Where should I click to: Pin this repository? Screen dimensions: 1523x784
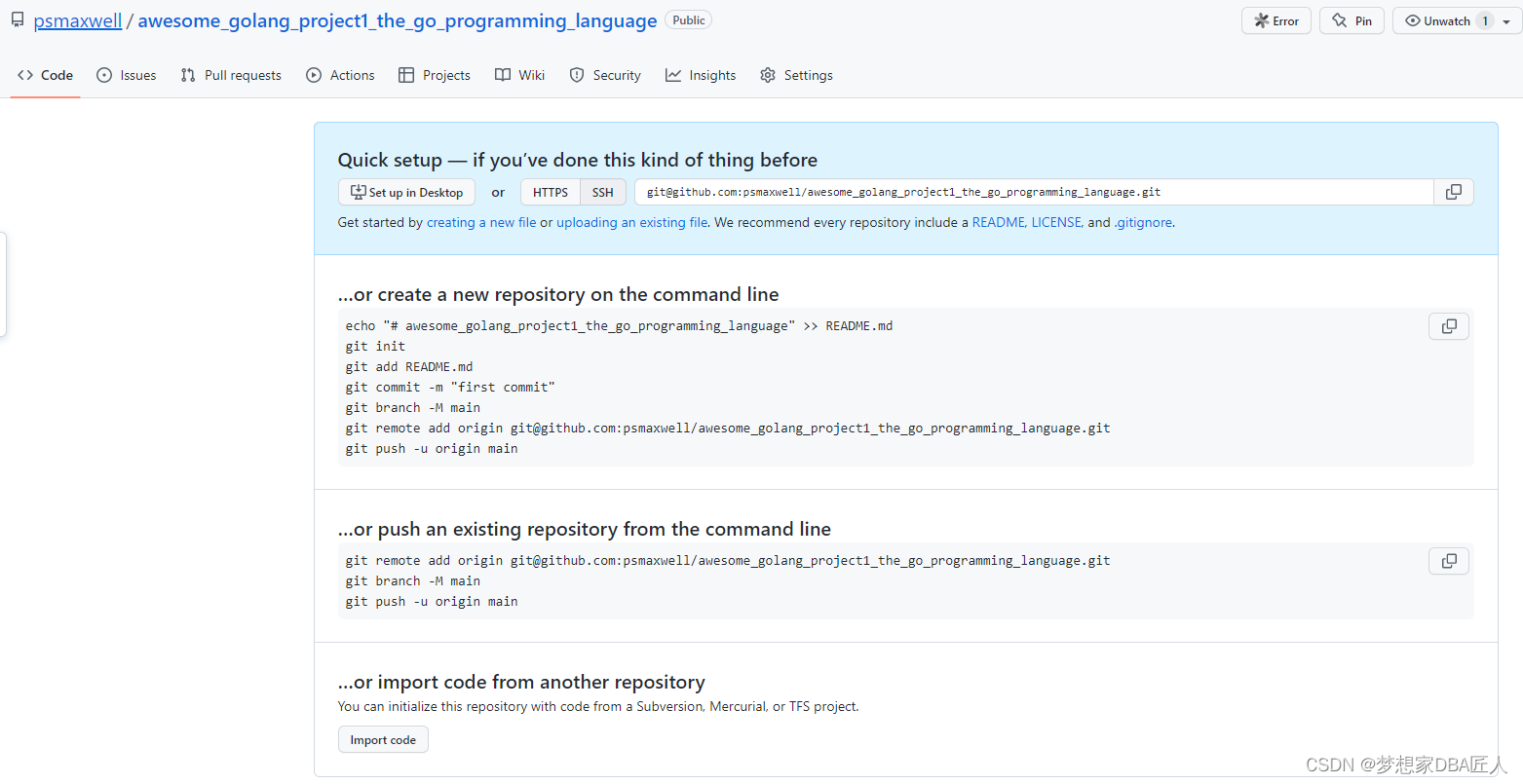(x=1352, y=20)
